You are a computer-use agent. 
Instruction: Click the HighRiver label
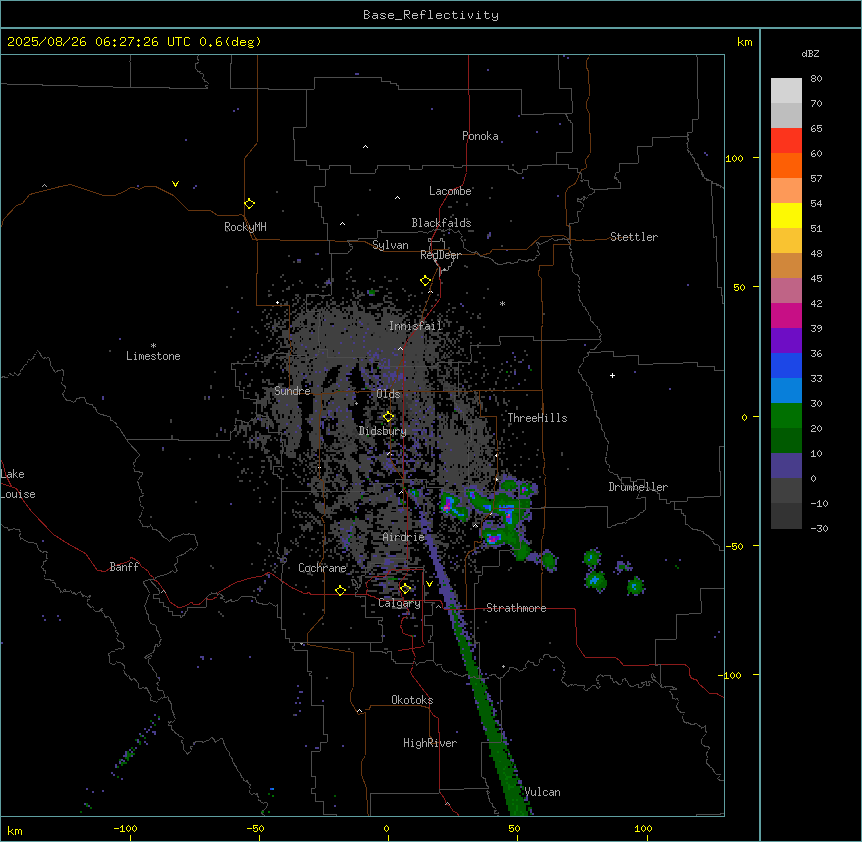tap(430, 743)
